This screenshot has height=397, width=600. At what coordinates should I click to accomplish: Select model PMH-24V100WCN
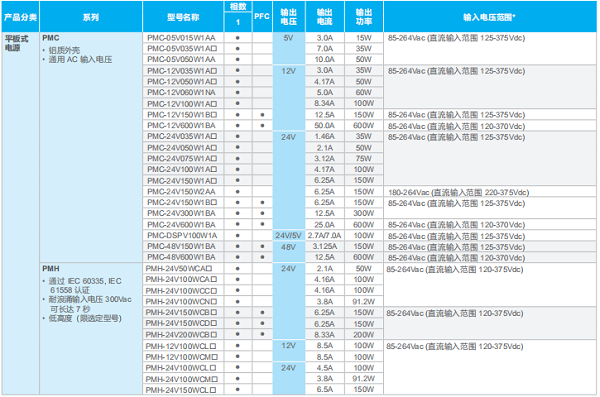181,302
